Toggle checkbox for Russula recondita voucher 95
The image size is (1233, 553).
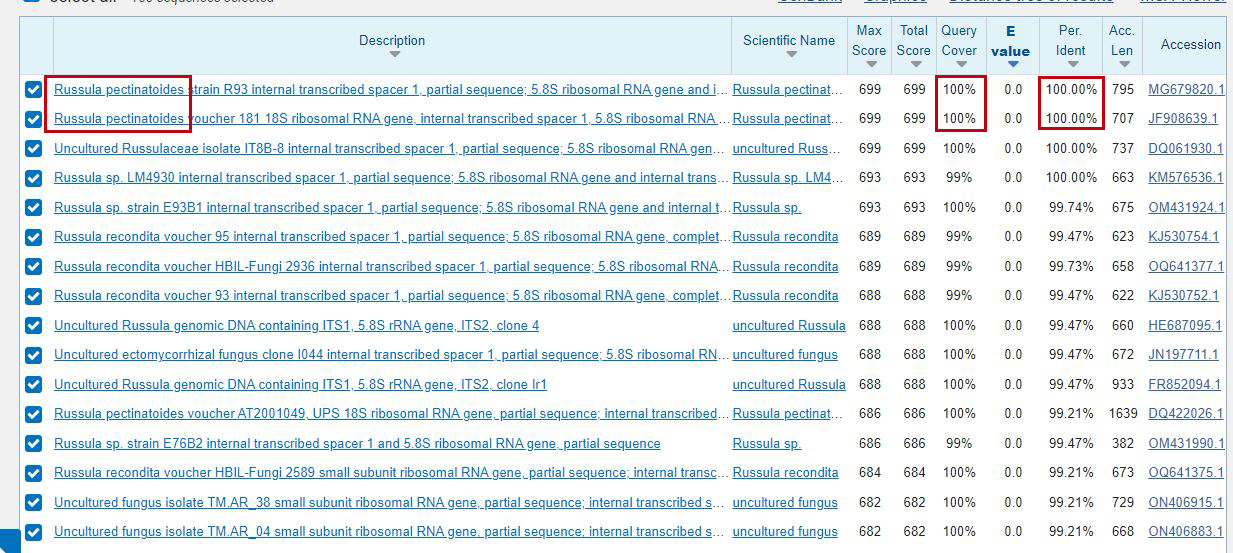coord(34,237)
